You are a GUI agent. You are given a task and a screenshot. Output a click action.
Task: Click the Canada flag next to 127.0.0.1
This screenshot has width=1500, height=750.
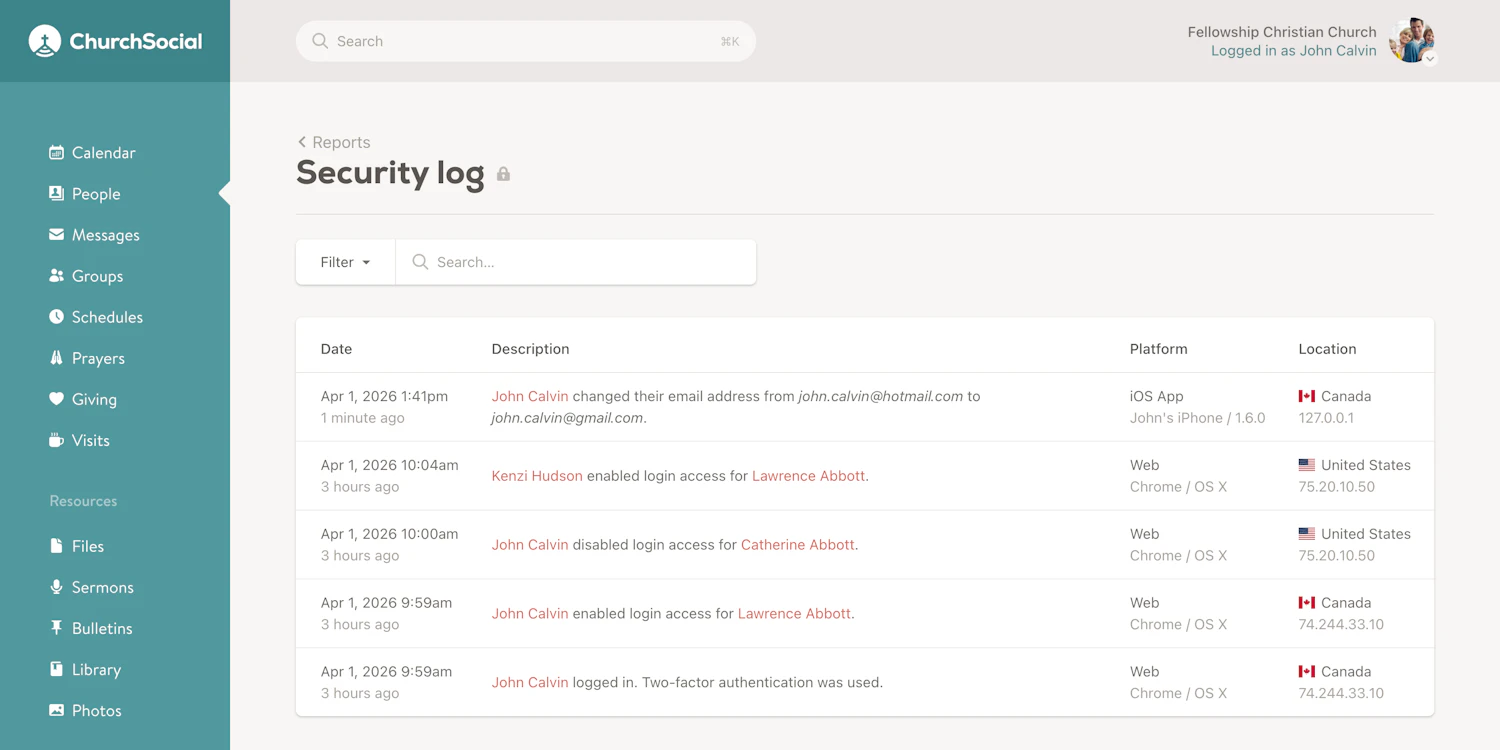(1308, 395)
